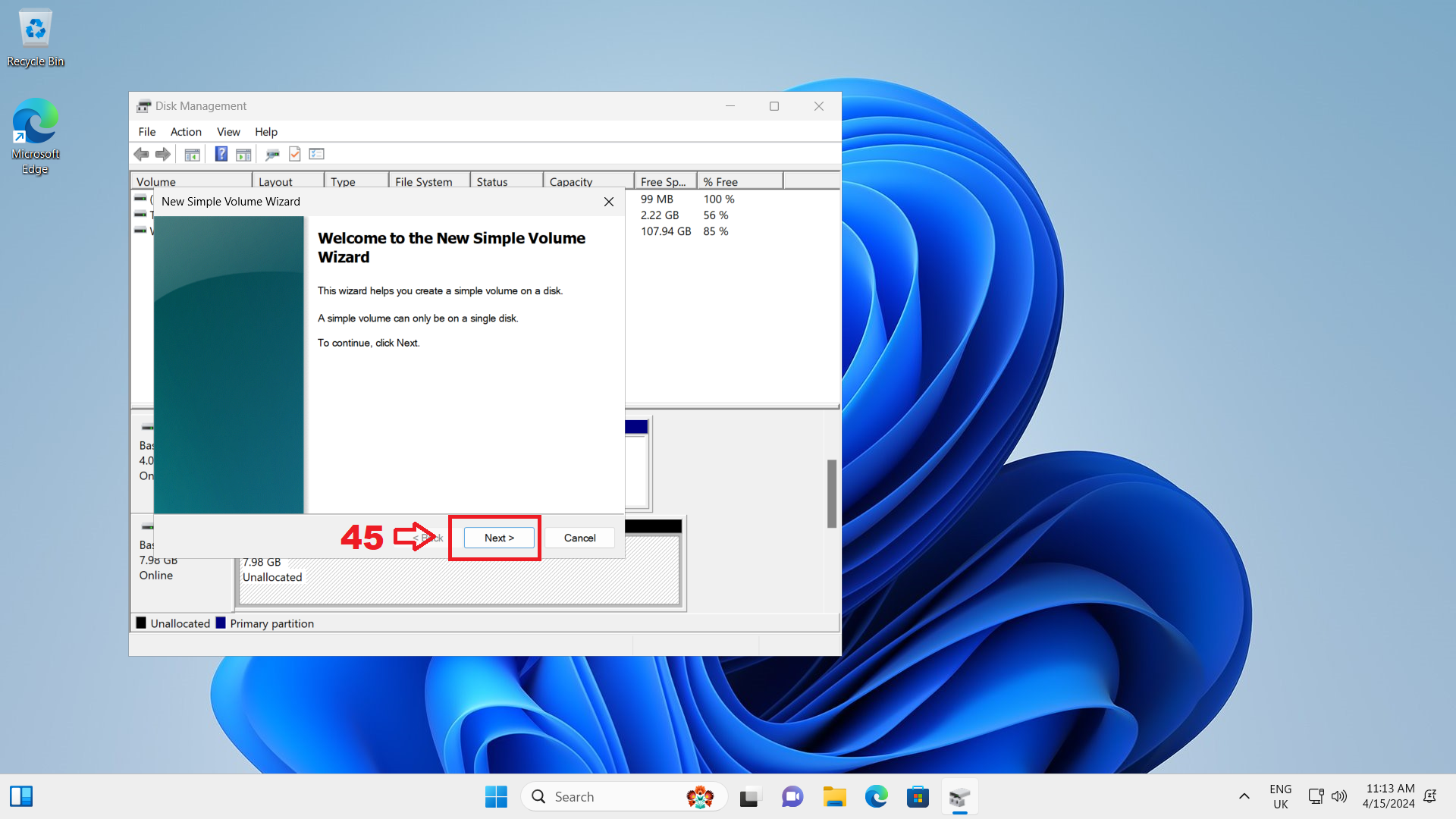The height and width of the screenshot is (819, 1456).
Task: Click the Show/Hide Console Tree toolbar icon
Action: pyautogui.click(x=193, y=154)
